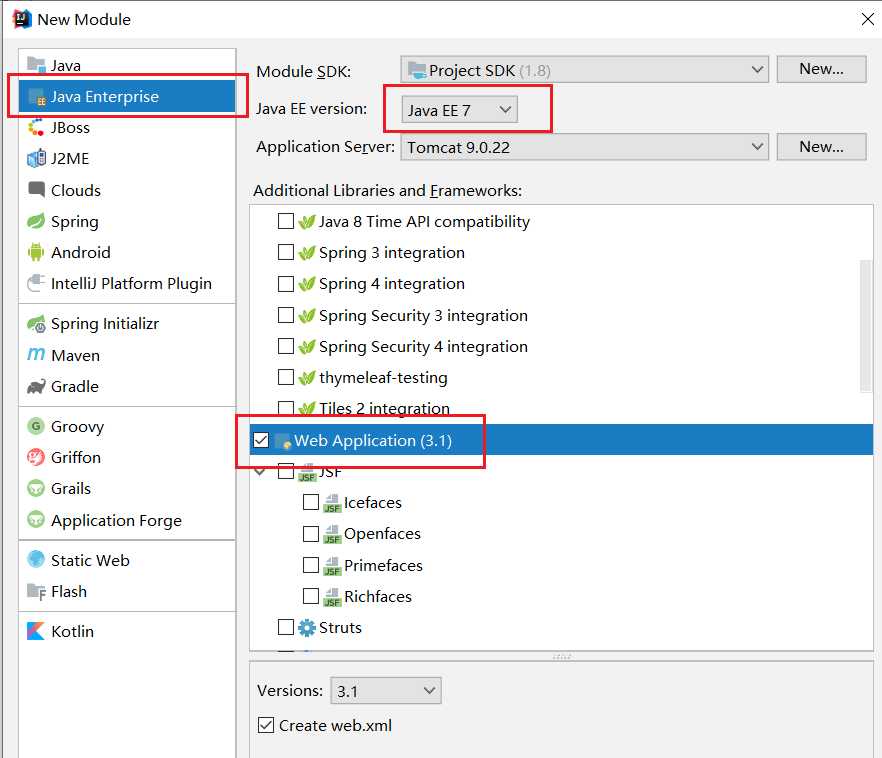Check Spring 3 integration
Viewport: 882px width, 758px height.
click(286, 252)
